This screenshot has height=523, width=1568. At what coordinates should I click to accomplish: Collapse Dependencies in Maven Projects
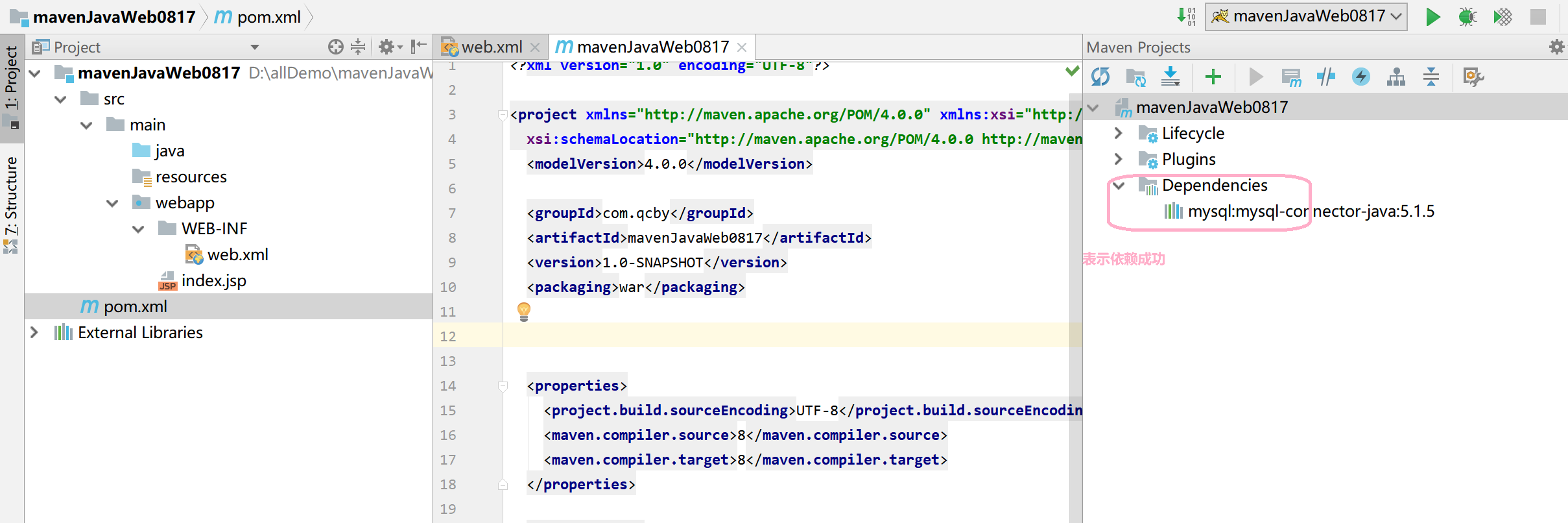tap(1119, 186)
